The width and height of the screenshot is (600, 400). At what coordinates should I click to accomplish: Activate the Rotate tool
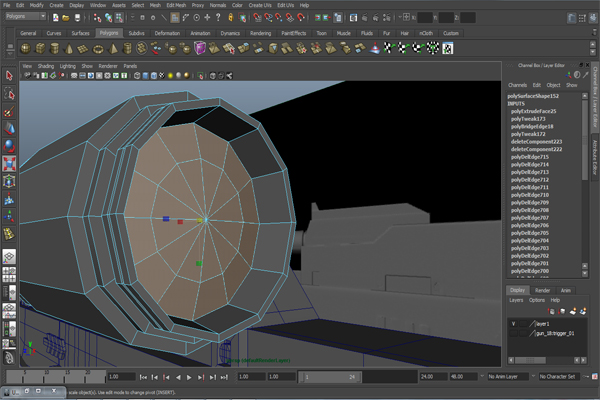[x=9, y=146]
